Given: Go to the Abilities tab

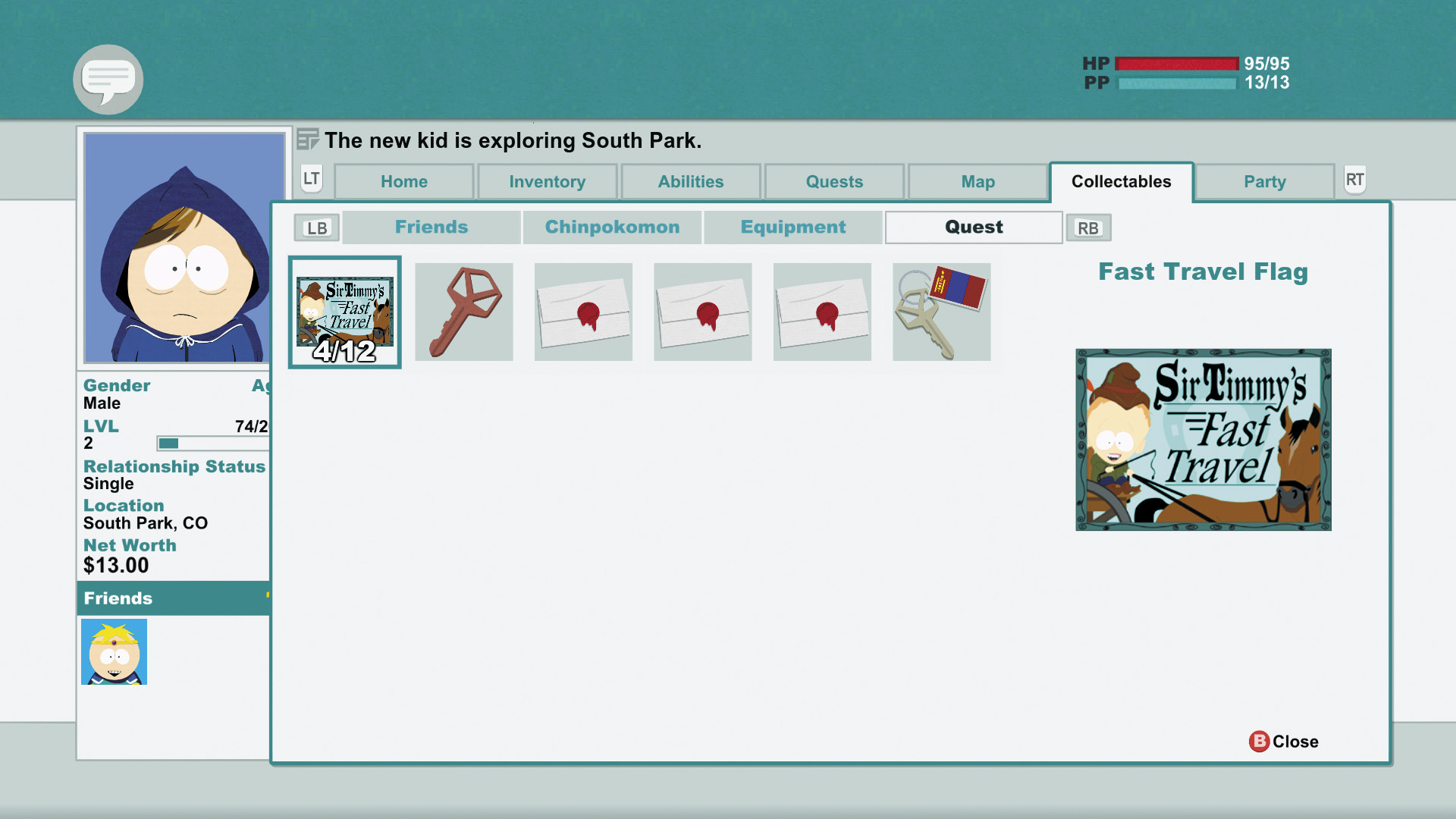Looking at the screenshot, I should pos(691,182).
